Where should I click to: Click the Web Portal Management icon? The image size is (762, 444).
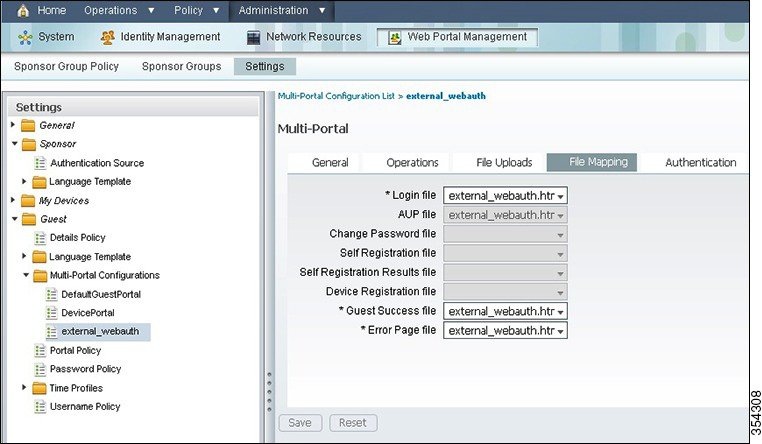tap(395, 37)
